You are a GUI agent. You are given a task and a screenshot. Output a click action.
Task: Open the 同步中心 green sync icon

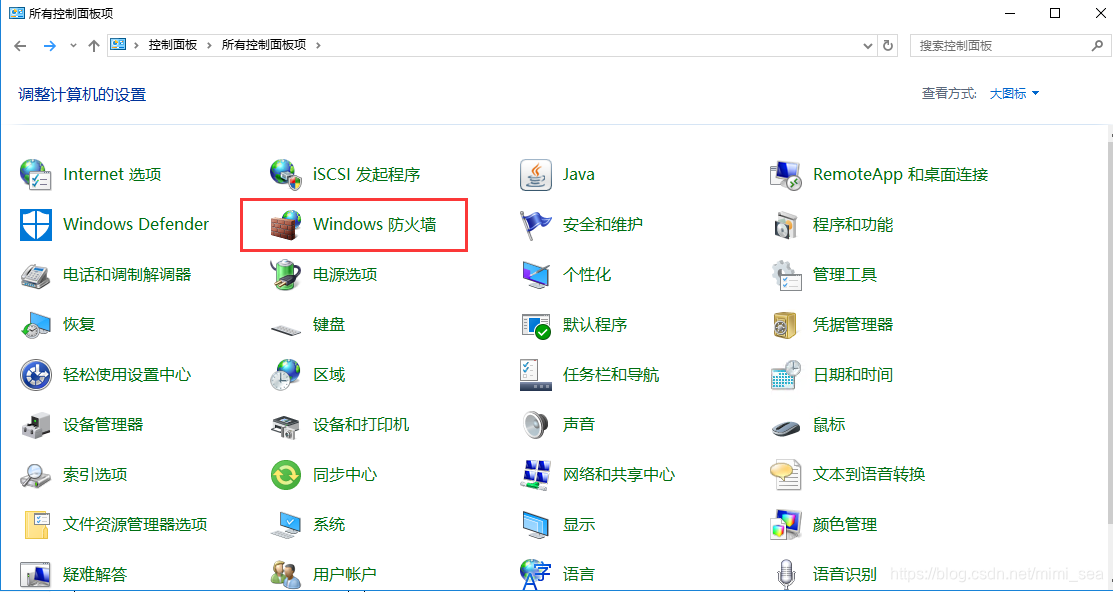click(x=286, y=475)
